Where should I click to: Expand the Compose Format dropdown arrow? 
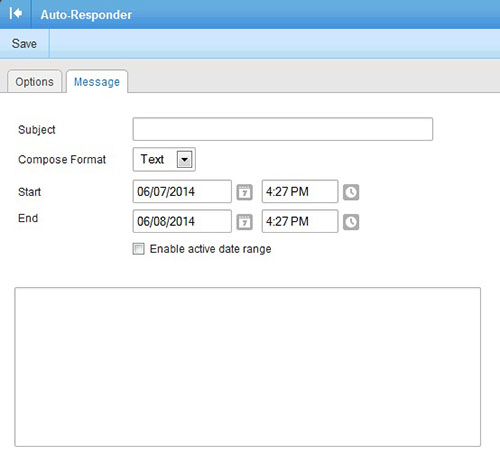pos(184,159)
